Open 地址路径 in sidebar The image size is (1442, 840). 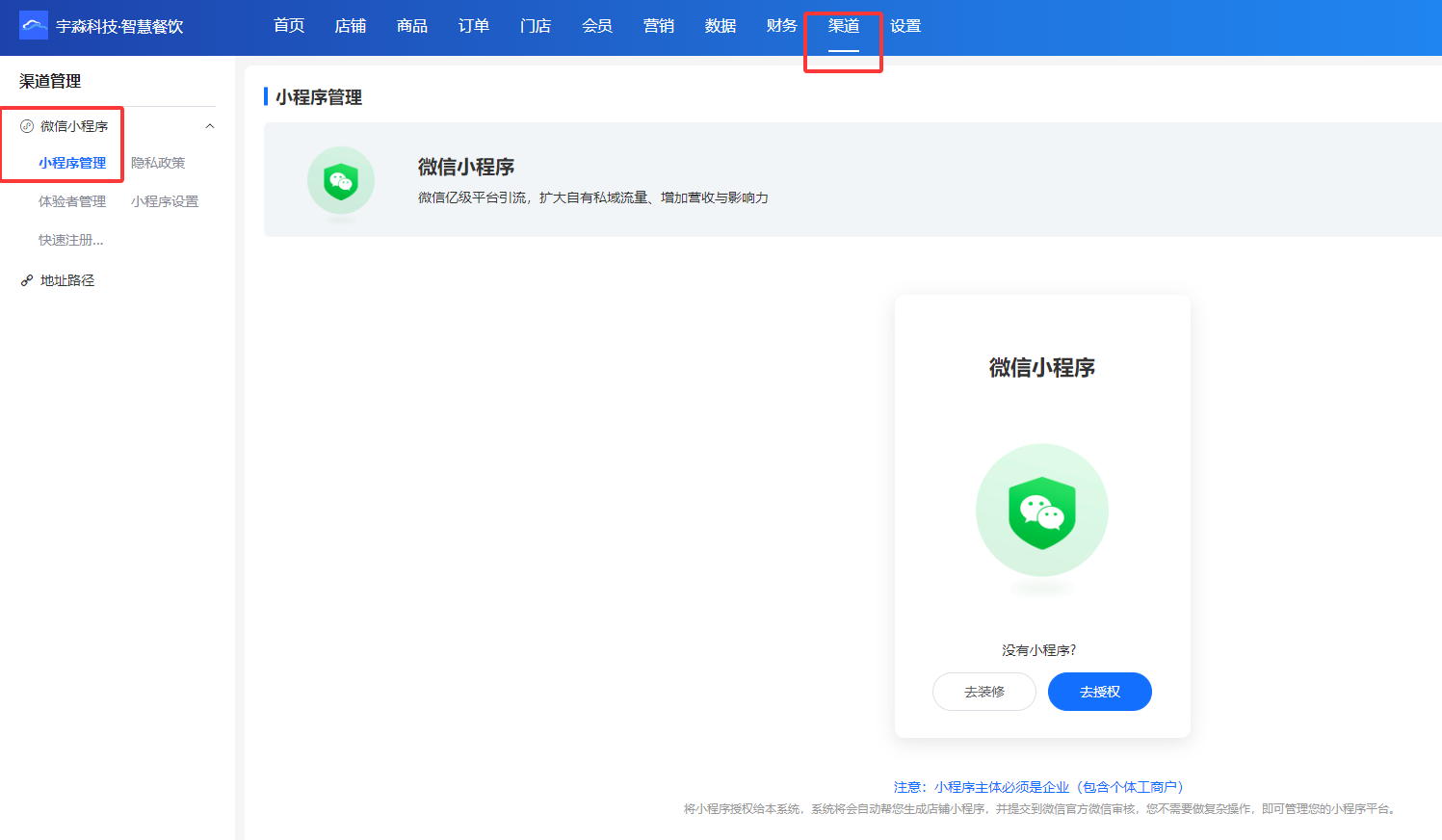click(67, 280)
